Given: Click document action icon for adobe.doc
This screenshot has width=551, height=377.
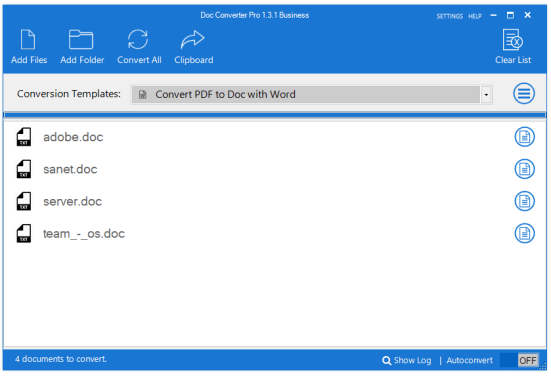Looking at the screenshot, I should 524,137.
